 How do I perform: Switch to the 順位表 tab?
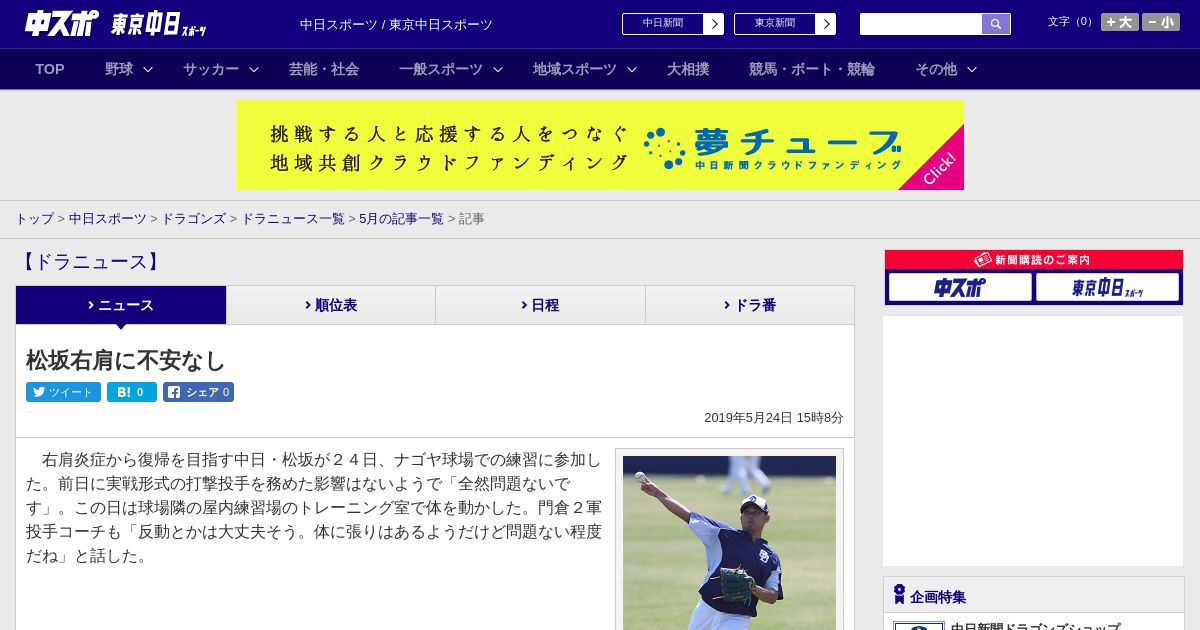pyautogui.click(x=331, y=305)
